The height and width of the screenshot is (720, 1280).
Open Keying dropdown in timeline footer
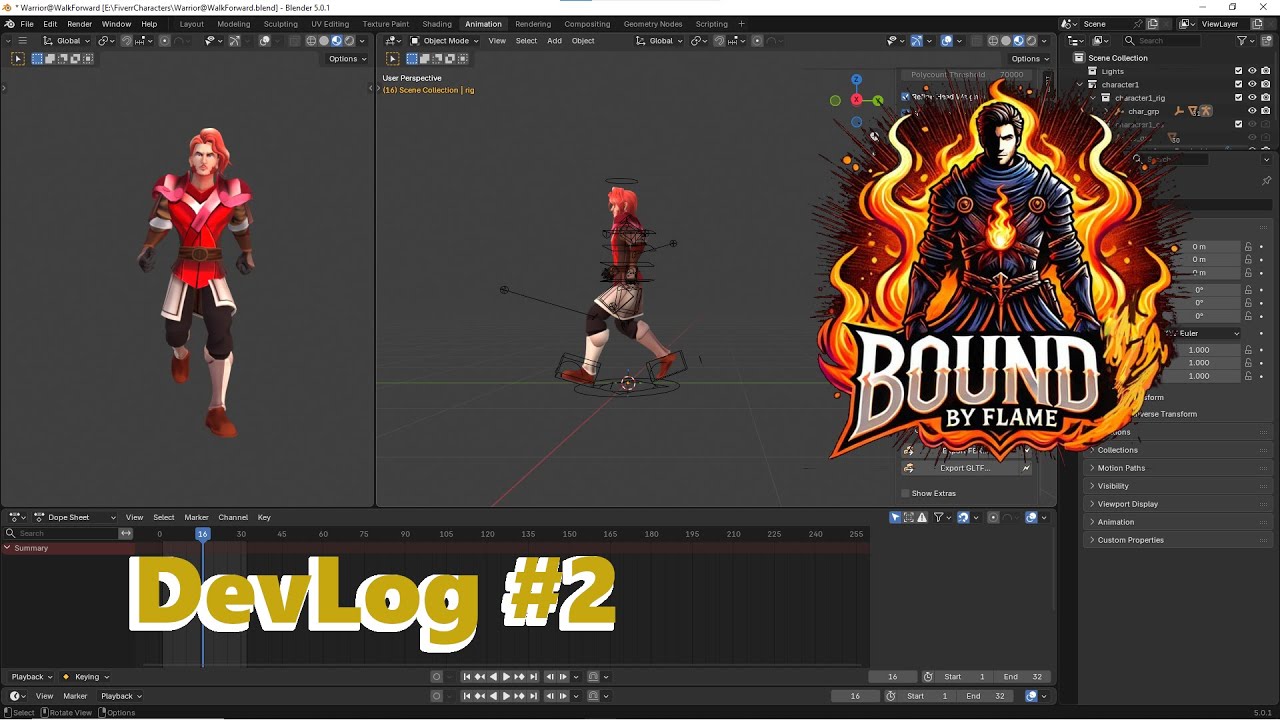[85, 677]
